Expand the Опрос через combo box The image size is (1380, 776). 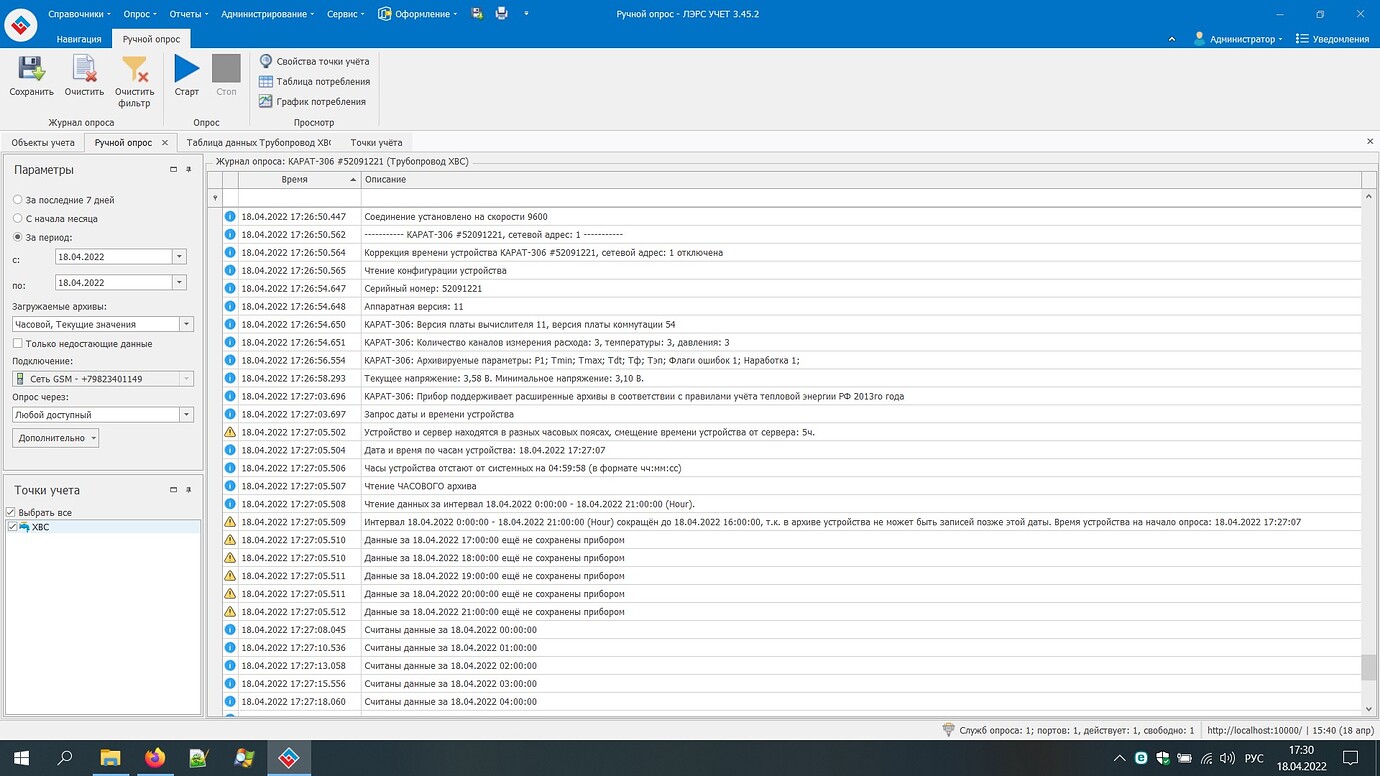[x=187, y=415]
